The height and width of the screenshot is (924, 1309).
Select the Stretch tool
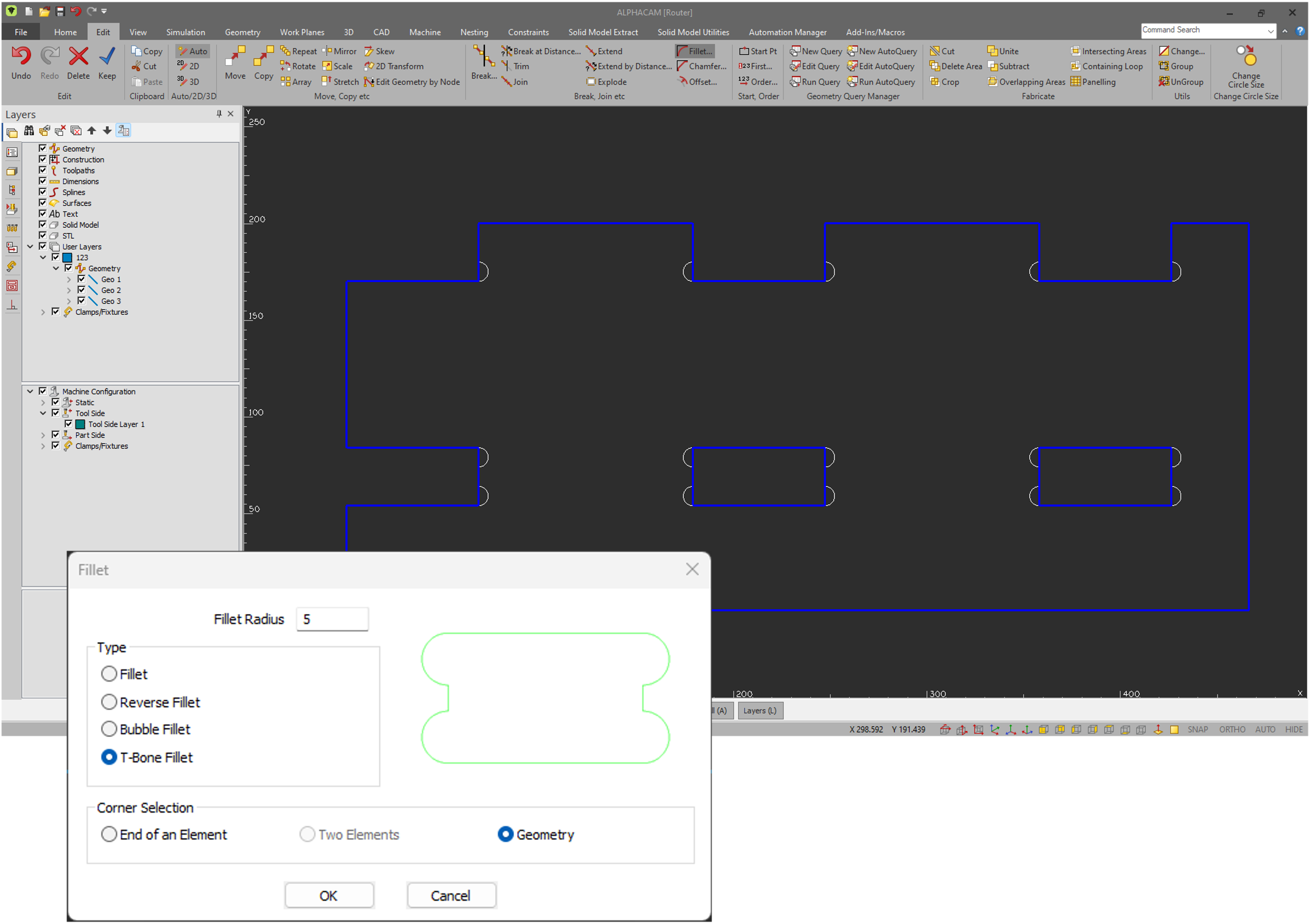click(340, 82)
